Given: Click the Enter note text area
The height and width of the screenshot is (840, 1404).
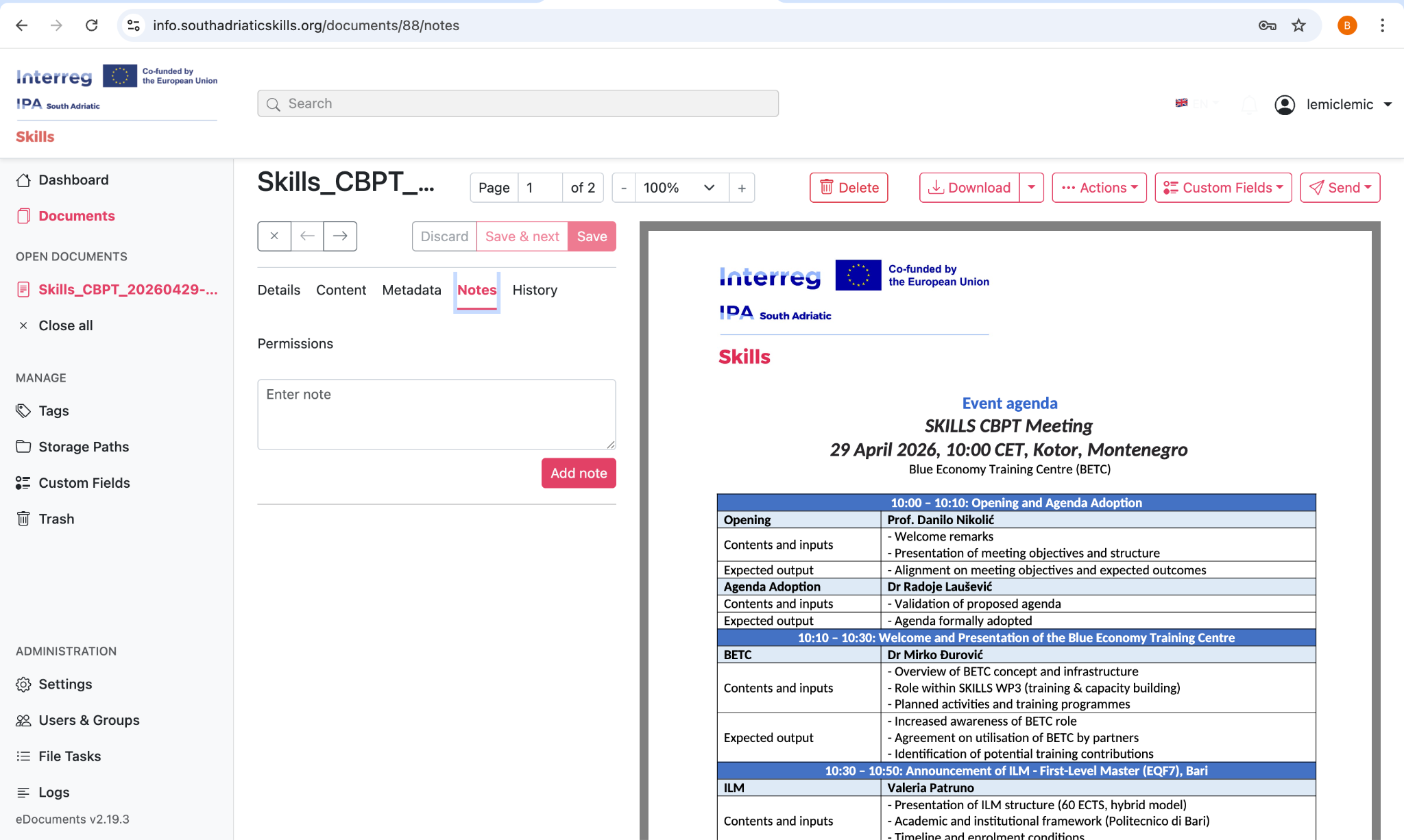Looking at the screenshot, I should click(x=436, y=415).
